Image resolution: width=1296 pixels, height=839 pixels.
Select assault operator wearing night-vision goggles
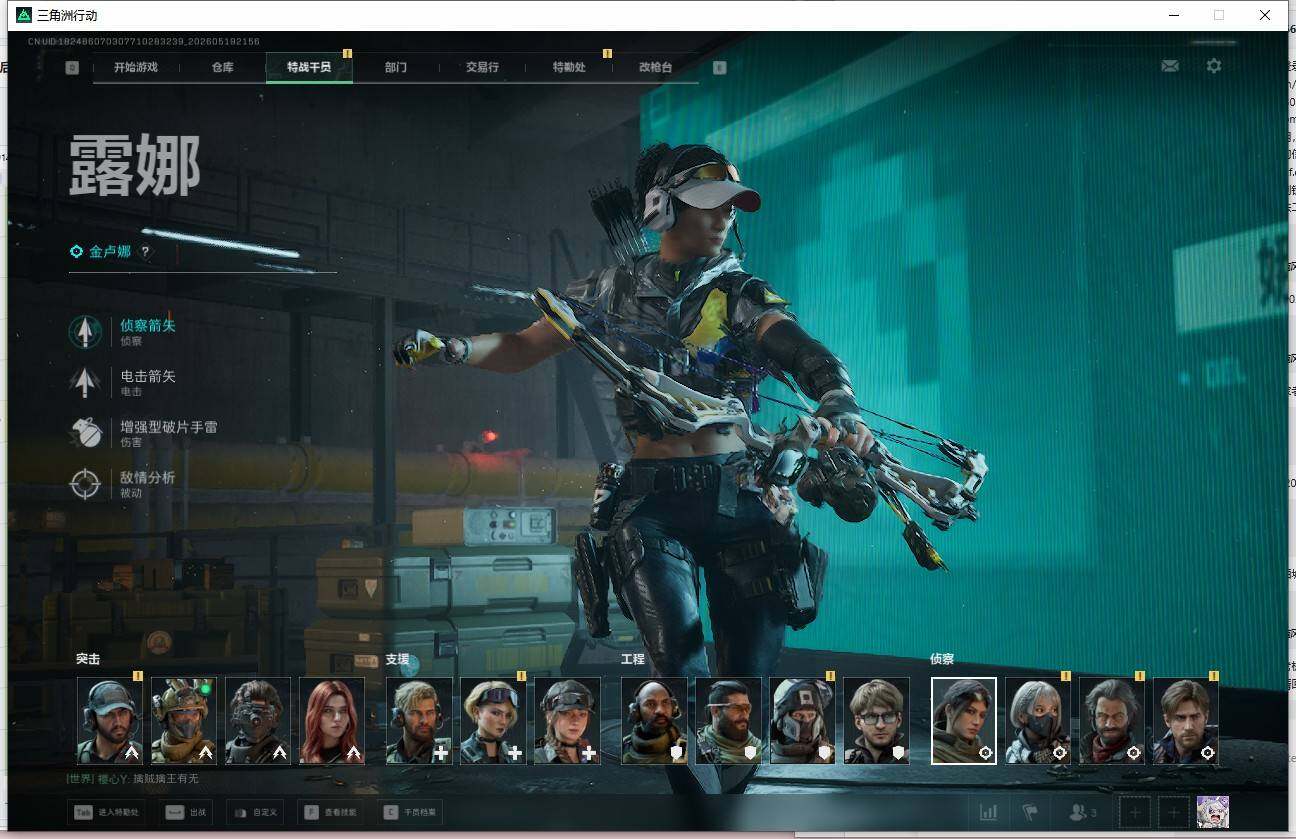[258, 721]
